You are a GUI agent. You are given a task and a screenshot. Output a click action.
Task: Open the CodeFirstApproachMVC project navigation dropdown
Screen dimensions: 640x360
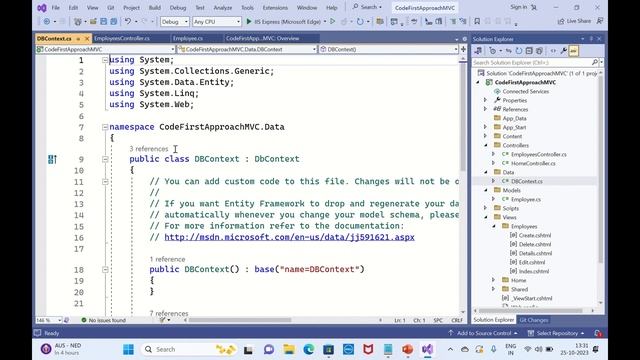pyautogui.click(x=105, y=49)
